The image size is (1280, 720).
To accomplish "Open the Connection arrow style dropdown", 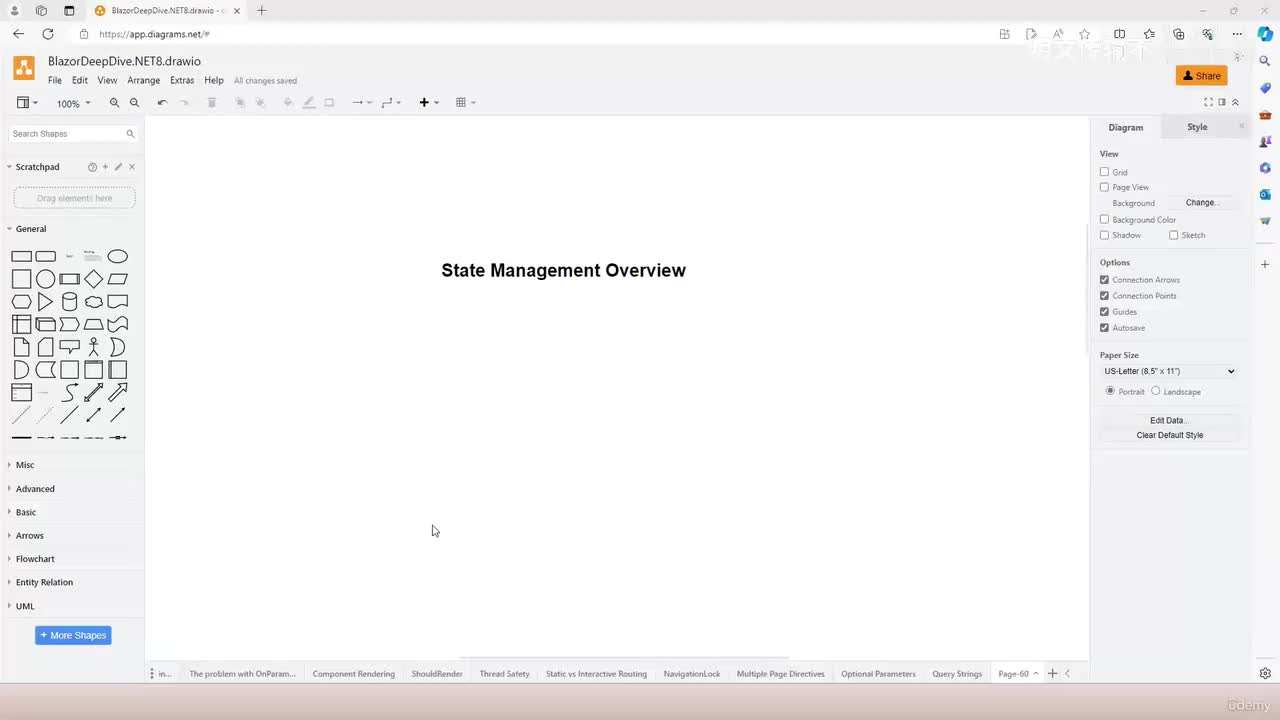I will click(362, 102).
